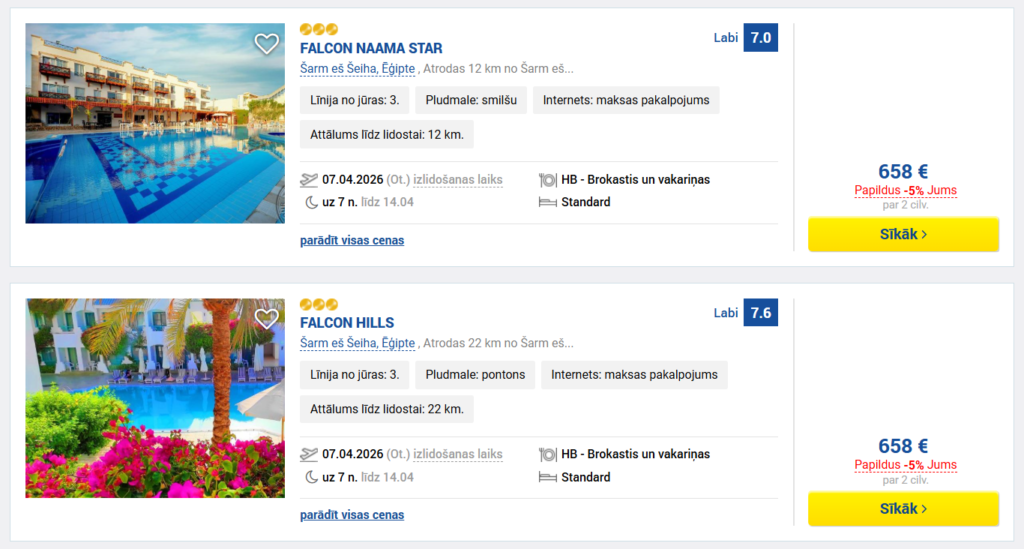
Task: Click the 7.6 rating badge
Action: (761, 313)
